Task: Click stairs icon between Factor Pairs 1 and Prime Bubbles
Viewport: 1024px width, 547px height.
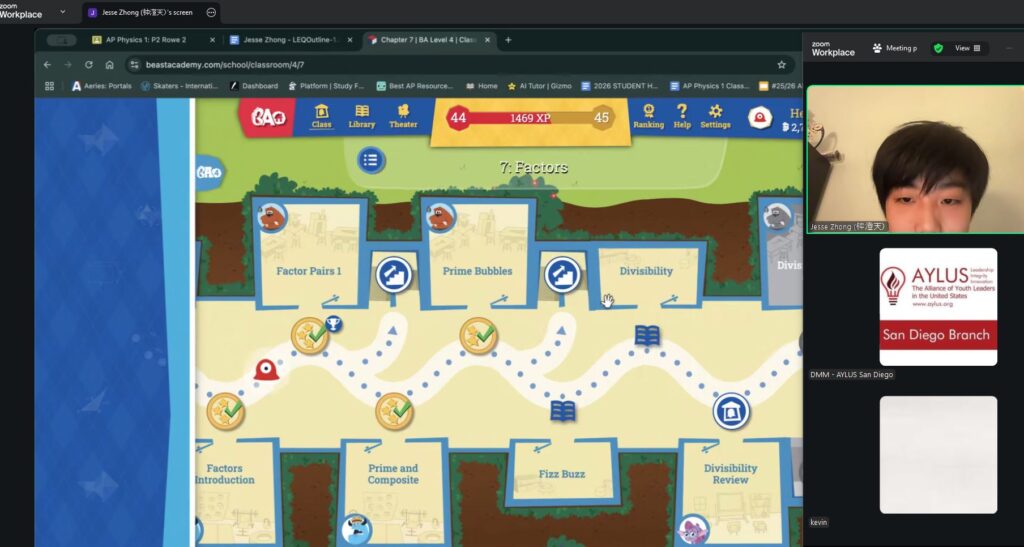Action: tap(393, 274)
